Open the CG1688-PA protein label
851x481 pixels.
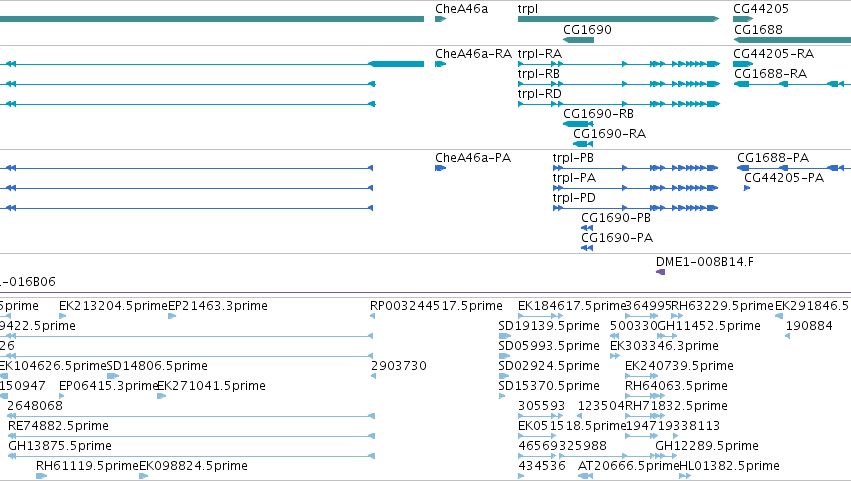(773, 158)
